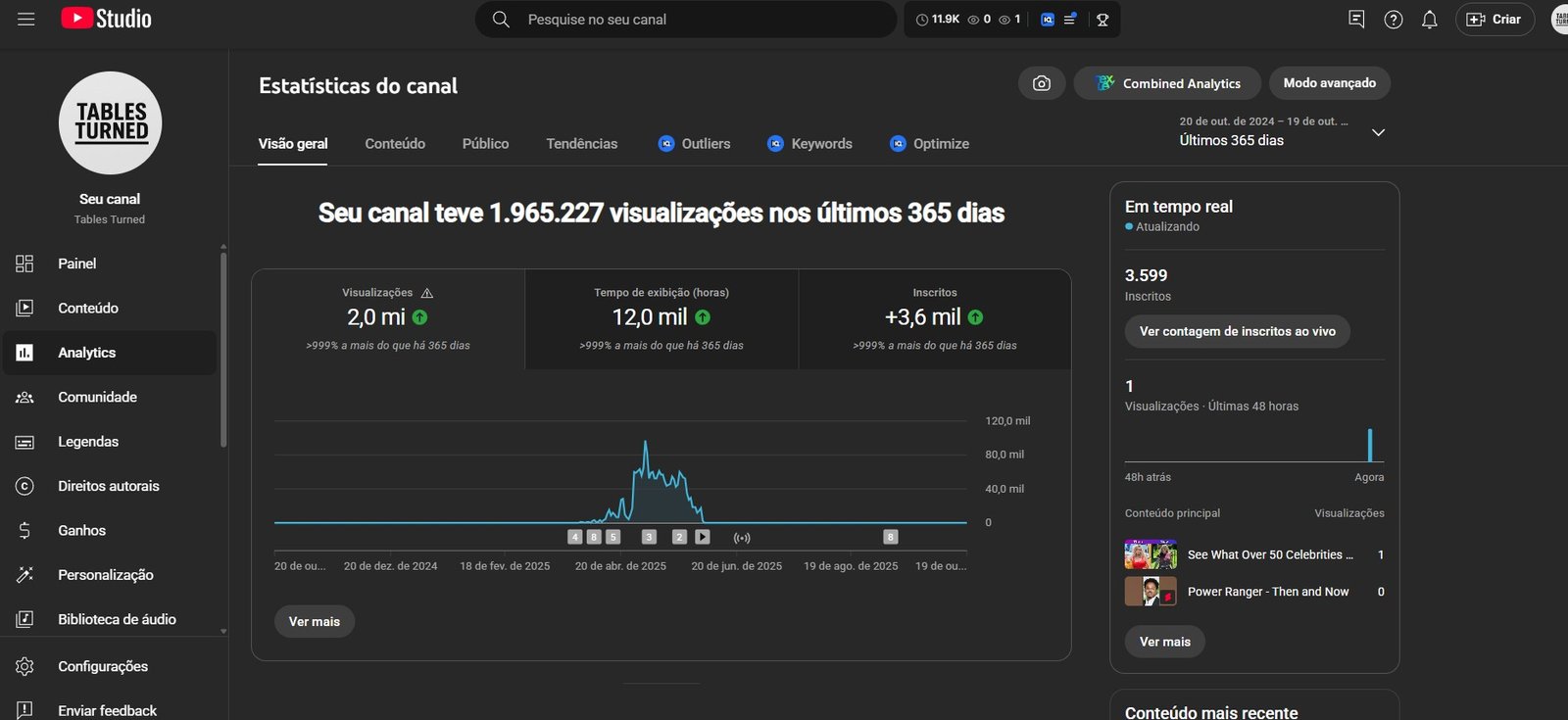Image resolution: width=1568 pixels, height=720 pixels.
Task: Expand the date range dropdown (Últimos 365 dias)
Action: (x=1378, y=132)
